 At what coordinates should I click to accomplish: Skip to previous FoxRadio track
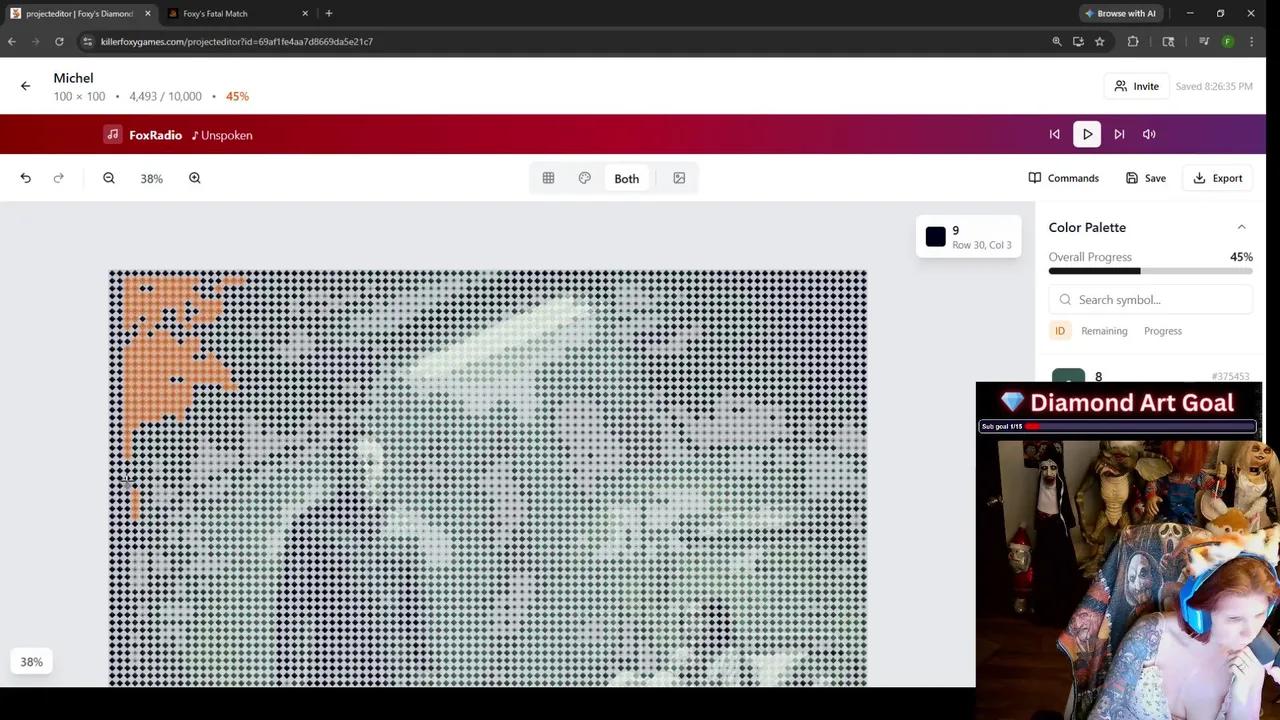[x=1054, y=134]
